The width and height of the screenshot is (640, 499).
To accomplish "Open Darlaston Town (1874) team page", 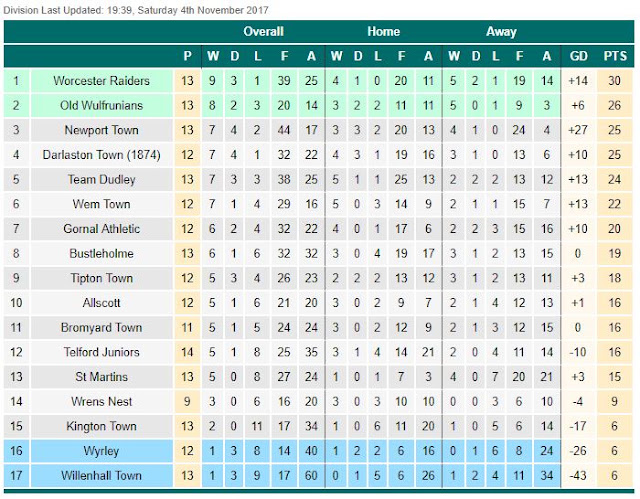I will click(x=101, y=155).
